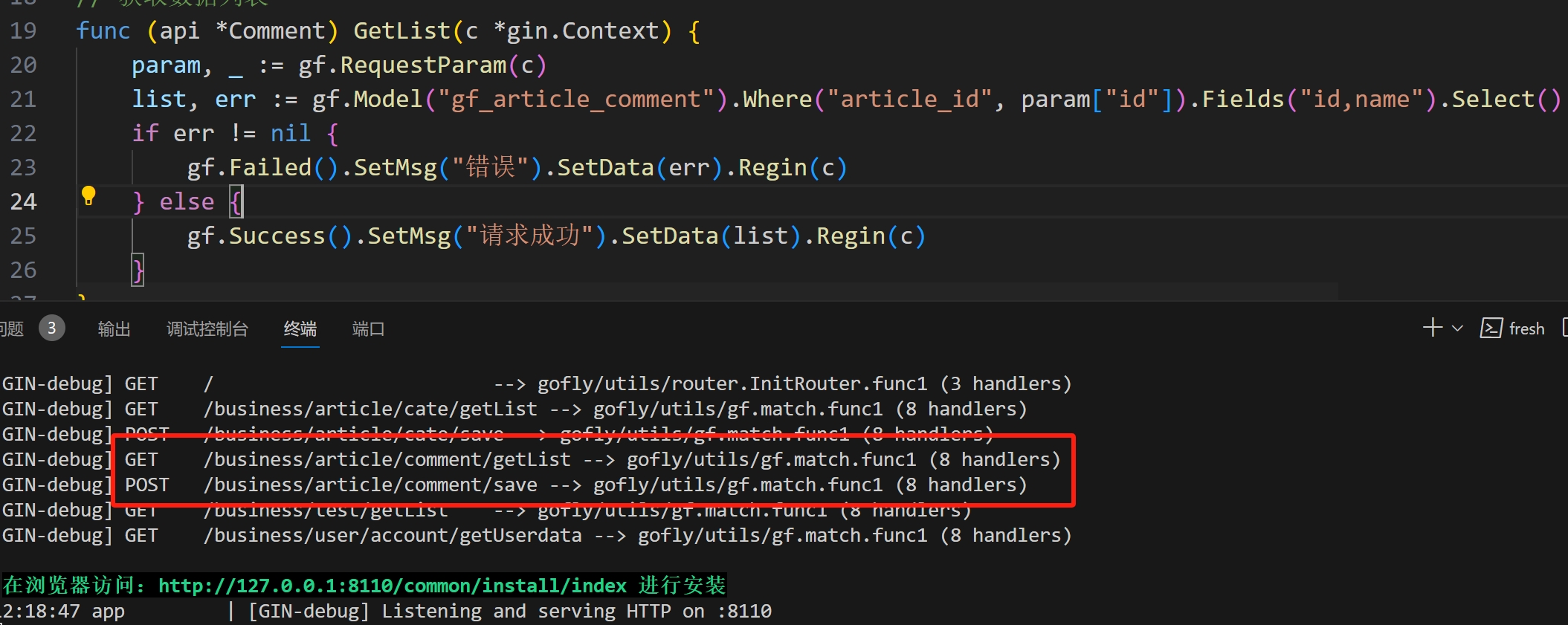Click the problems count badge showing 3

click(x=51, y=328)
